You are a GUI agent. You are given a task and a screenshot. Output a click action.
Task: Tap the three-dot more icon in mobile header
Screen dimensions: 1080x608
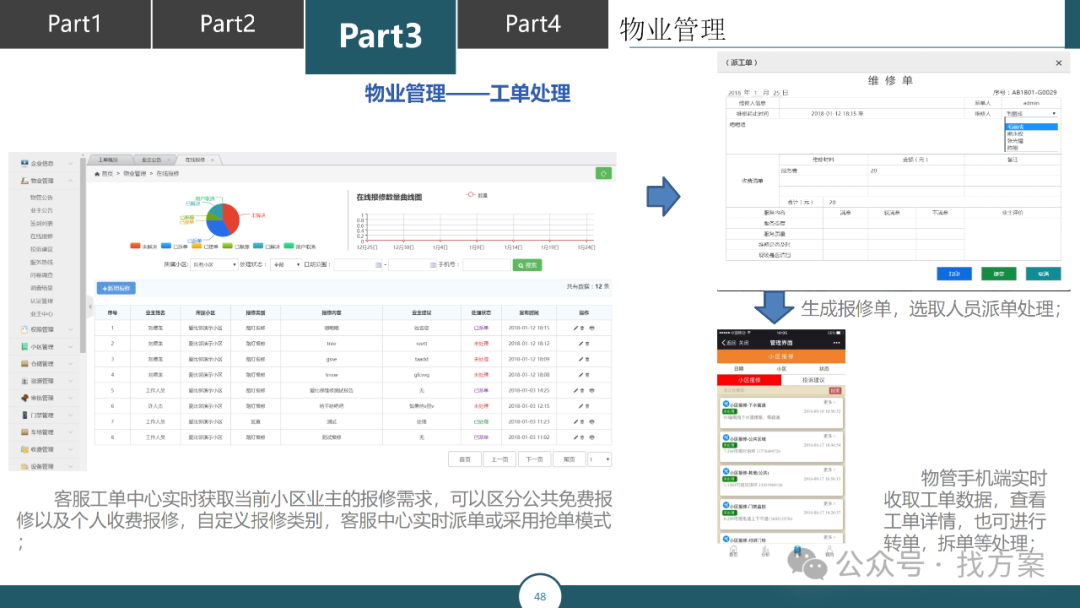click(836, 342)
